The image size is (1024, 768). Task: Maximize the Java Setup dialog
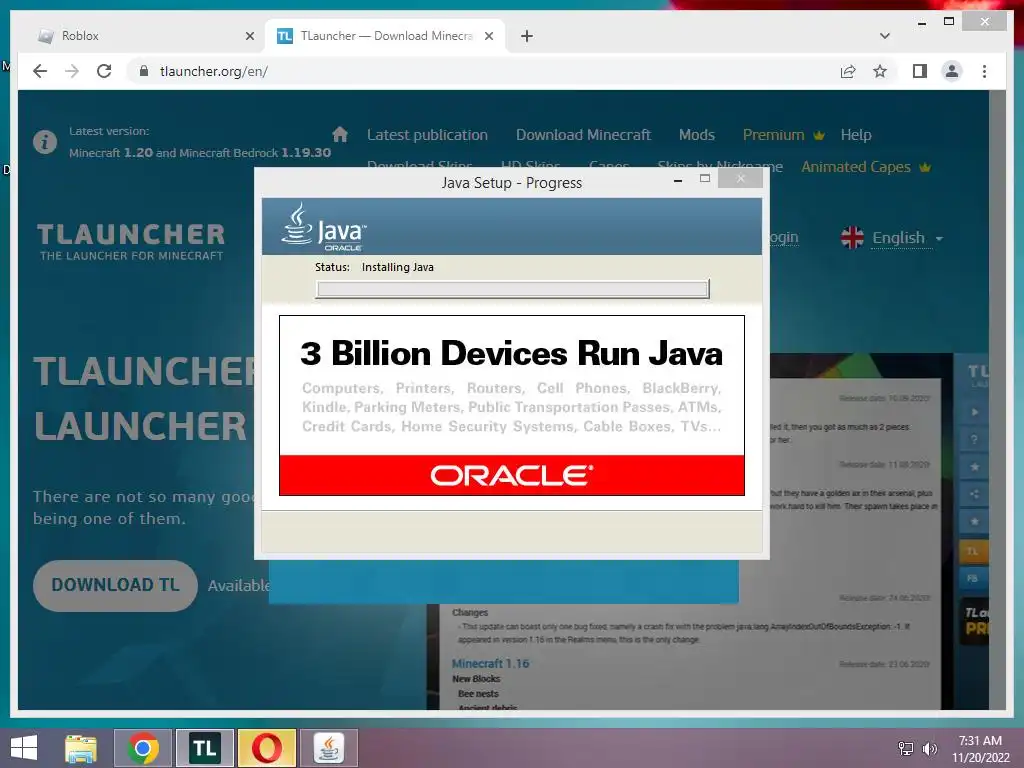coord(705,178)
